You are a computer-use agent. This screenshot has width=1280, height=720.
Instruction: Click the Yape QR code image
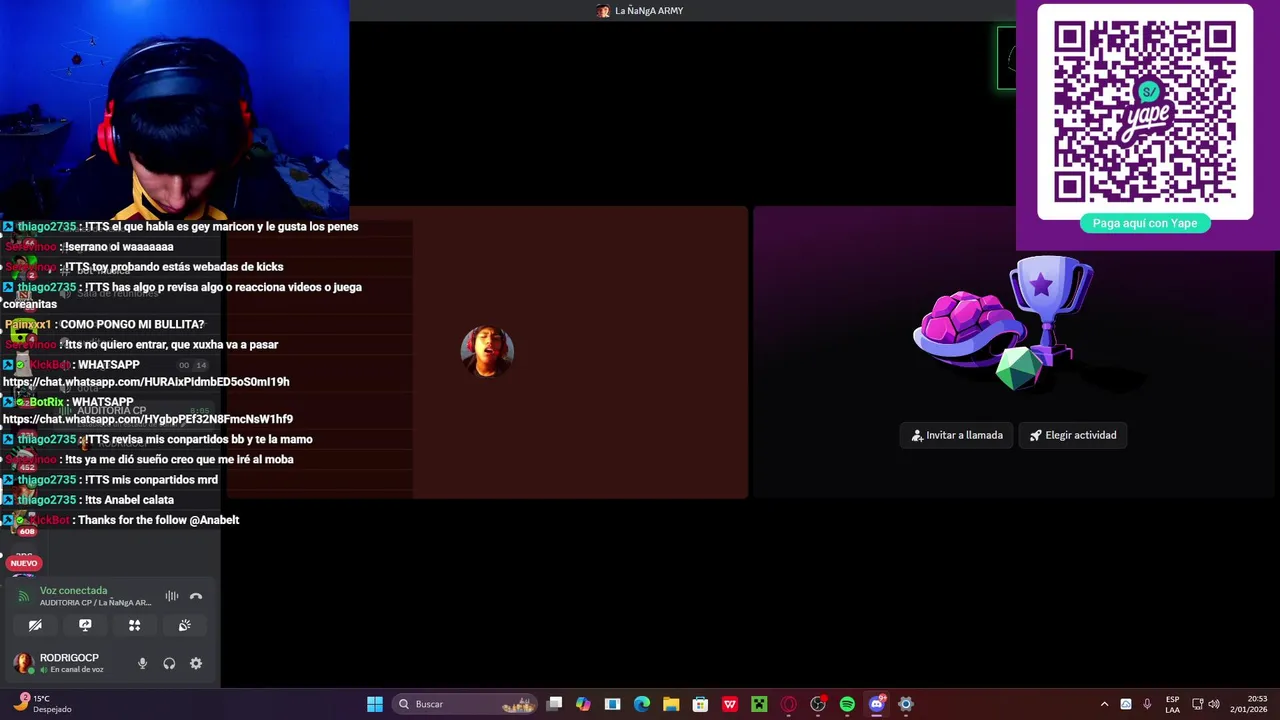pyautogui.click(x=1145, y=110)
